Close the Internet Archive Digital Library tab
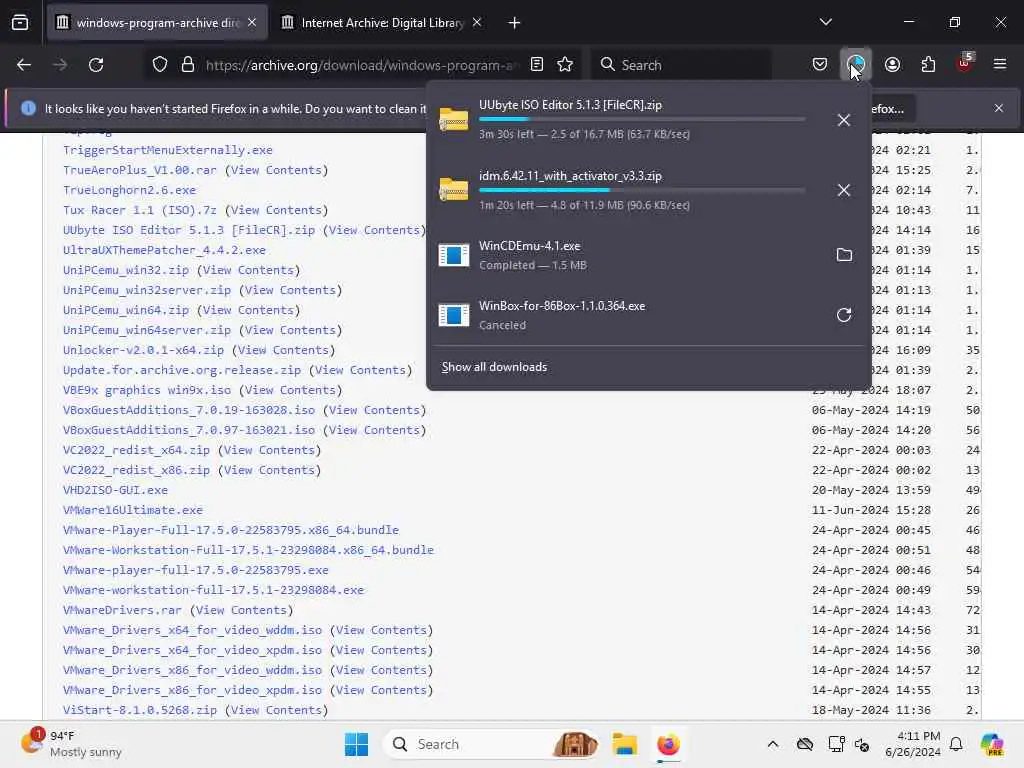Viewport: 1024px width, 768px height. [x=477, y=23]
